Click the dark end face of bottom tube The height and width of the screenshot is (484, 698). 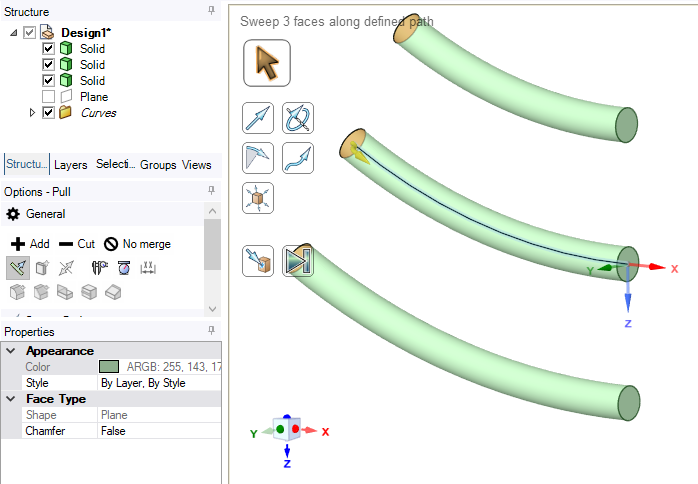tap(629, 403)
